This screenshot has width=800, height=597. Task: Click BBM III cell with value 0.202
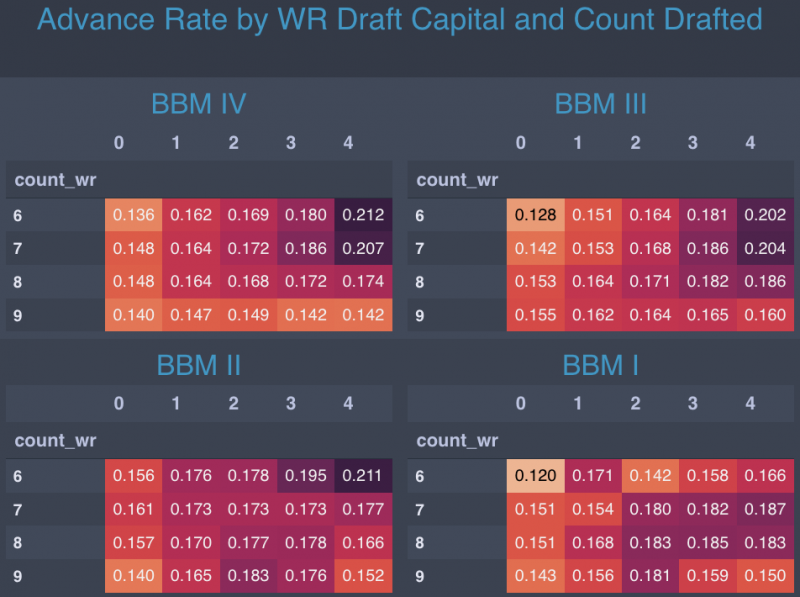[x=765, y=214]
